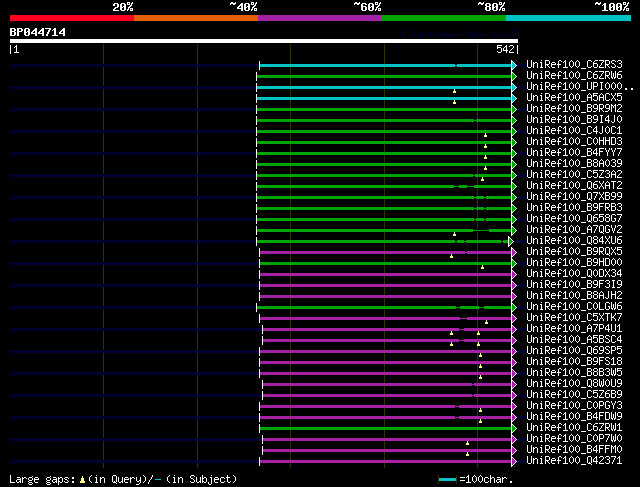The width and height of the screenshot is (640, 487).
Task: Select the UniRef100_A5BSC4 label
Action: click(574, 340)
